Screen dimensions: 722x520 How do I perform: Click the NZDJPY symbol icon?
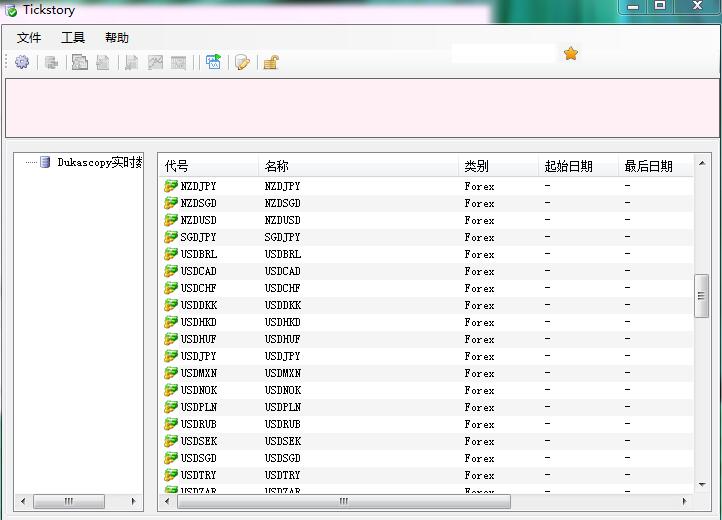point(171,186)
